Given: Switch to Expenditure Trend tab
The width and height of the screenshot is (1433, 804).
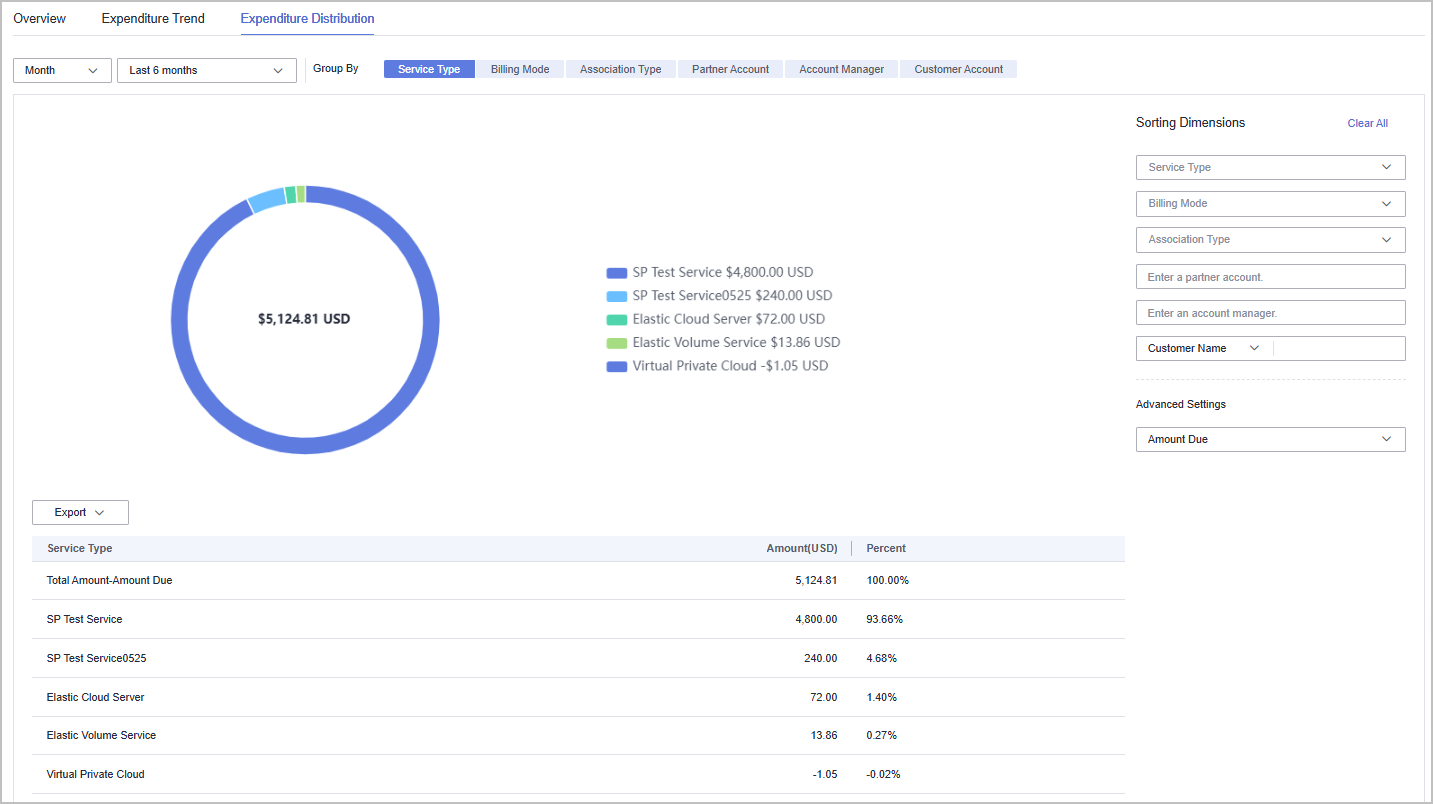Looking at the screenshot, I should [153, 19].
